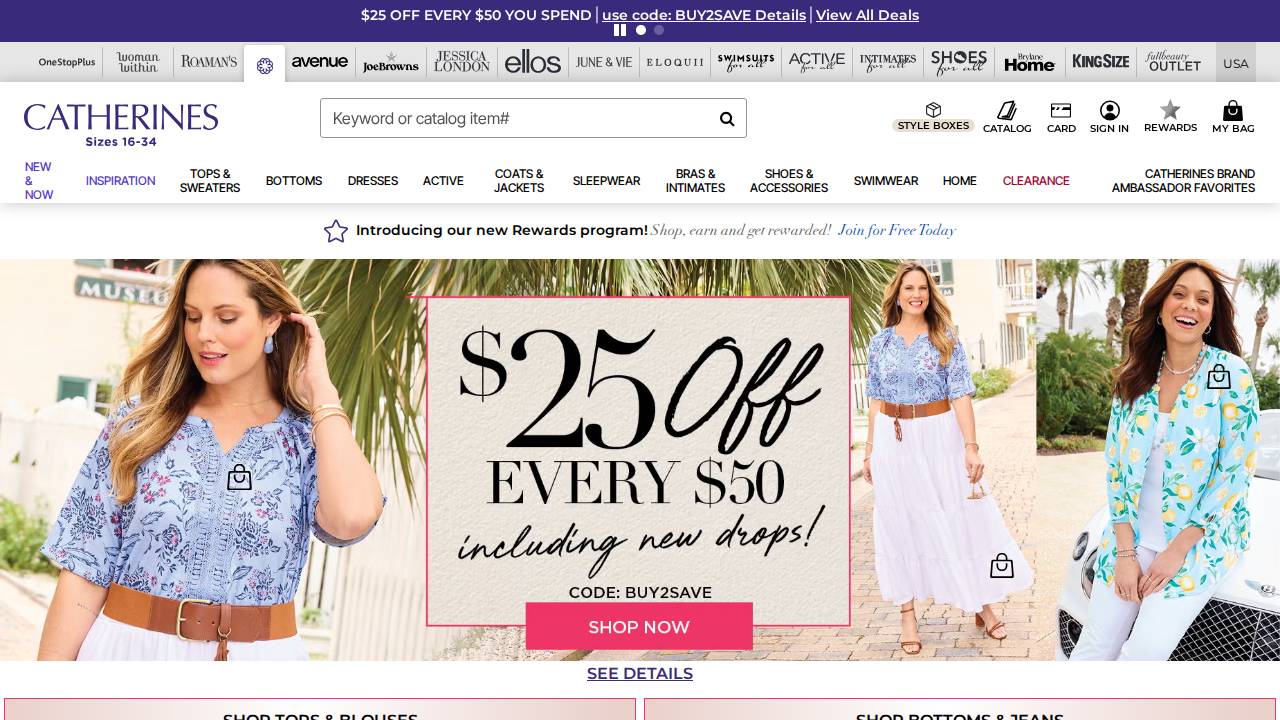Click the search magnifier icon
The width and height of the screenshot is (1280, 720).
[727, 119]
